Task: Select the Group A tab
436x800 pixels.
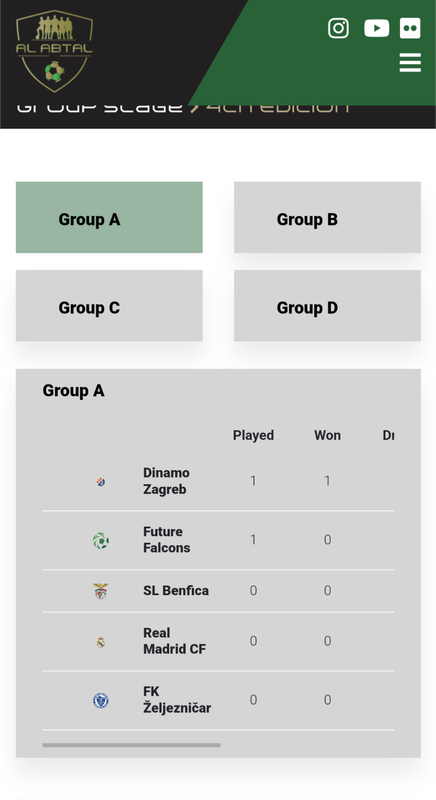Action: [109, 217]
